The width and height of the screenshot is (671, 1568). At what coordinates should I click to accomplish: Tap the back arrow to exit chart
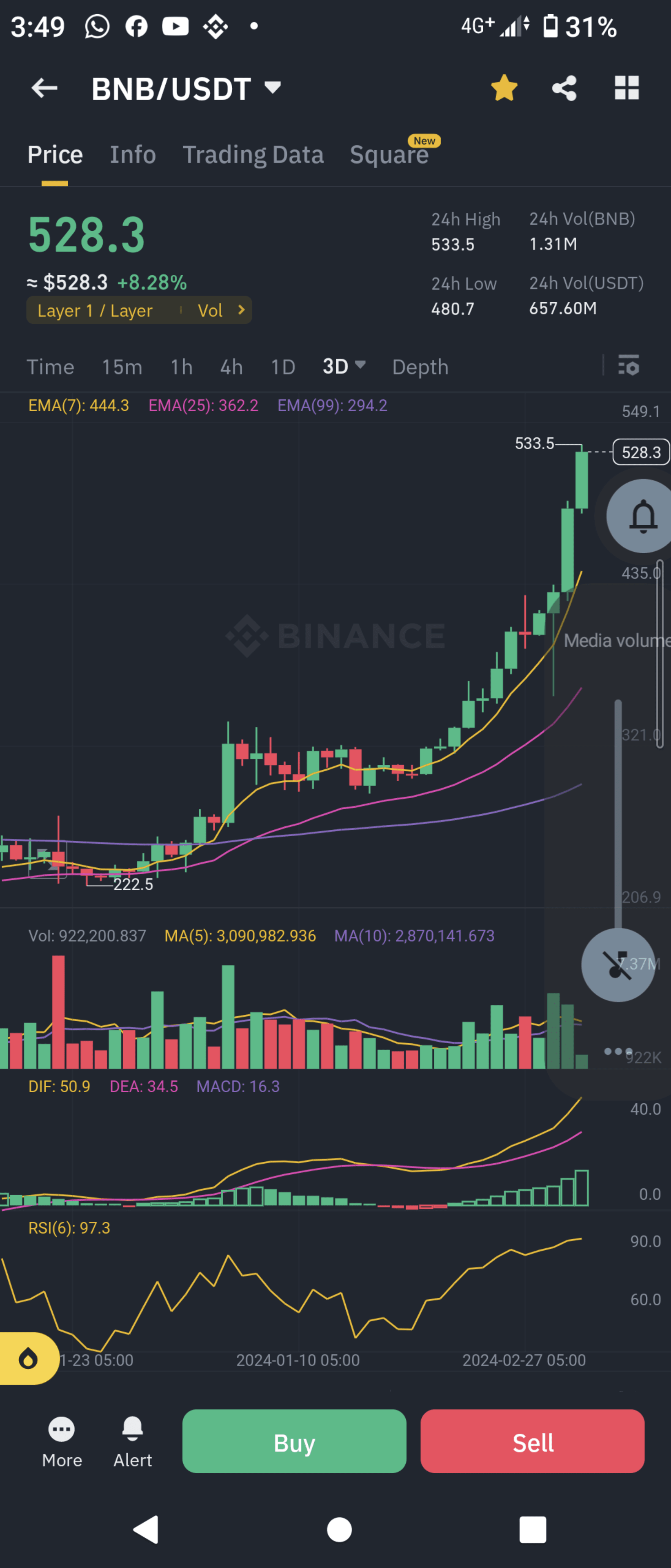[44, 88]
